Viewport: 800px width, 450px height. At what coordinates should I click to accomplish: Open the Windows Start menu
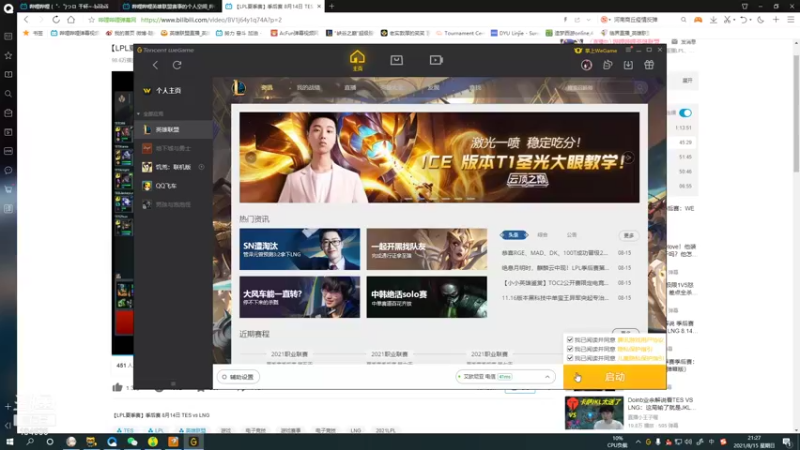coord(9,442)
